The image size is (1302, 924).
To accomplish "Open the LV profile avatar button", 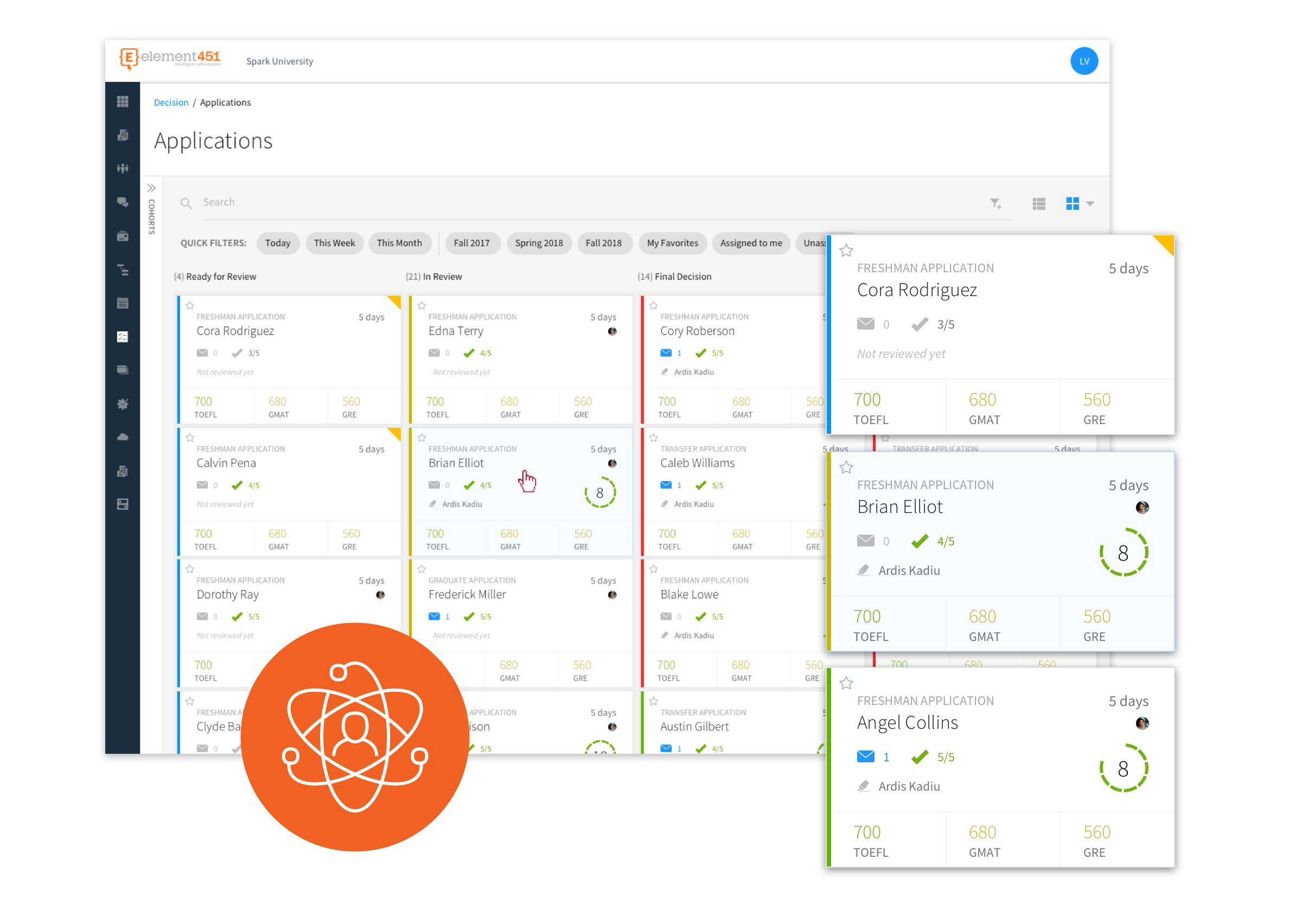I will 1084,61.
